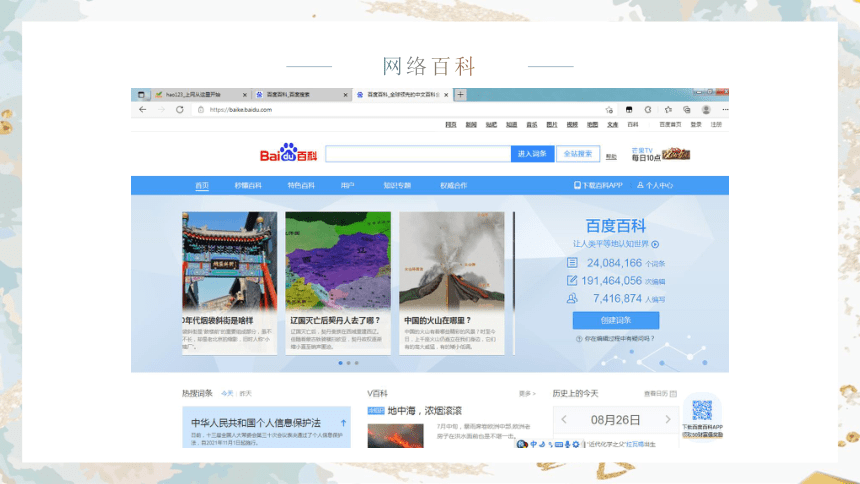
Task: Open 图片 in top links
Action: (552, 125)
